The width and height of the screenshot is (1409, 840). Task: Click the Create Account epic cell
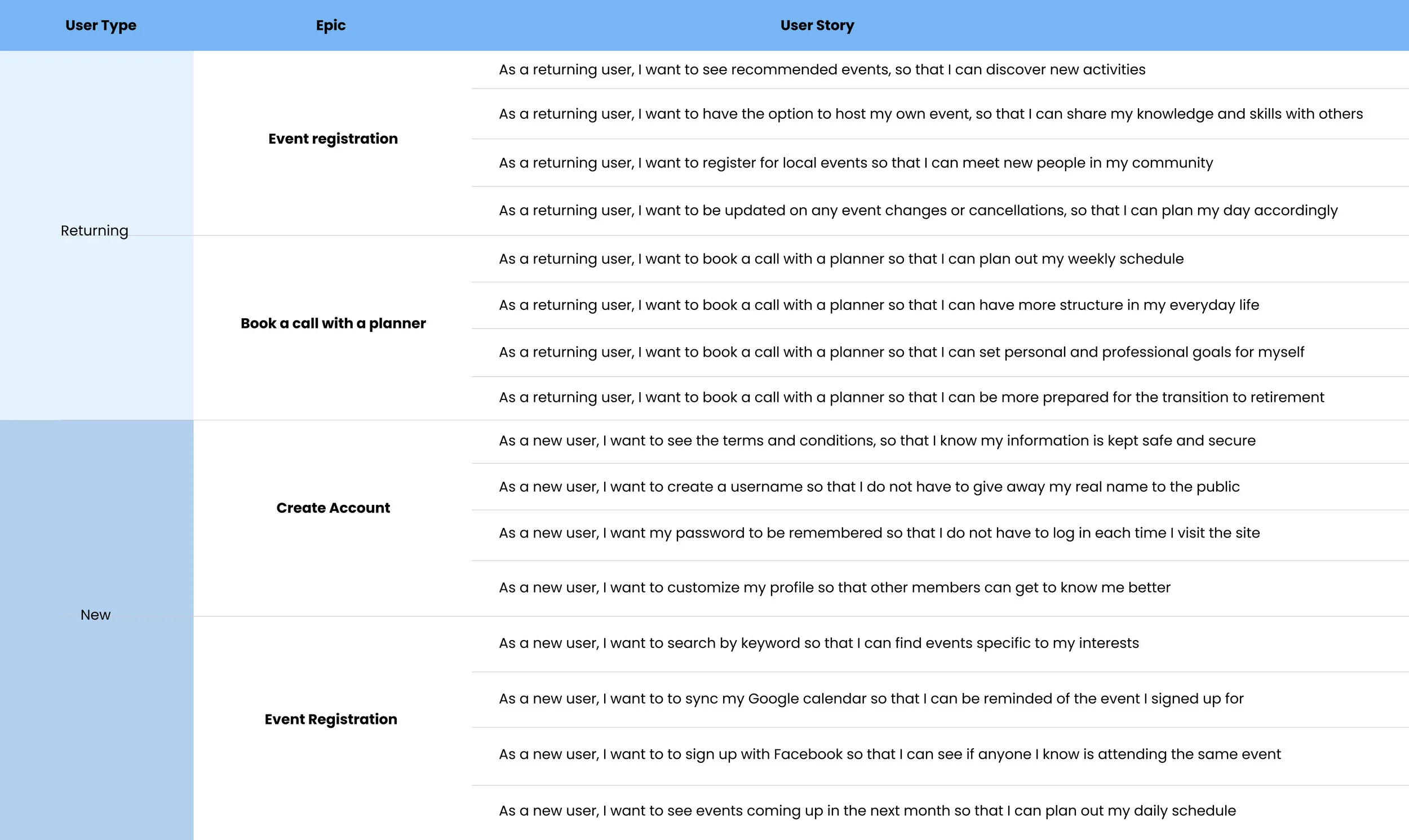pos(333,508)
